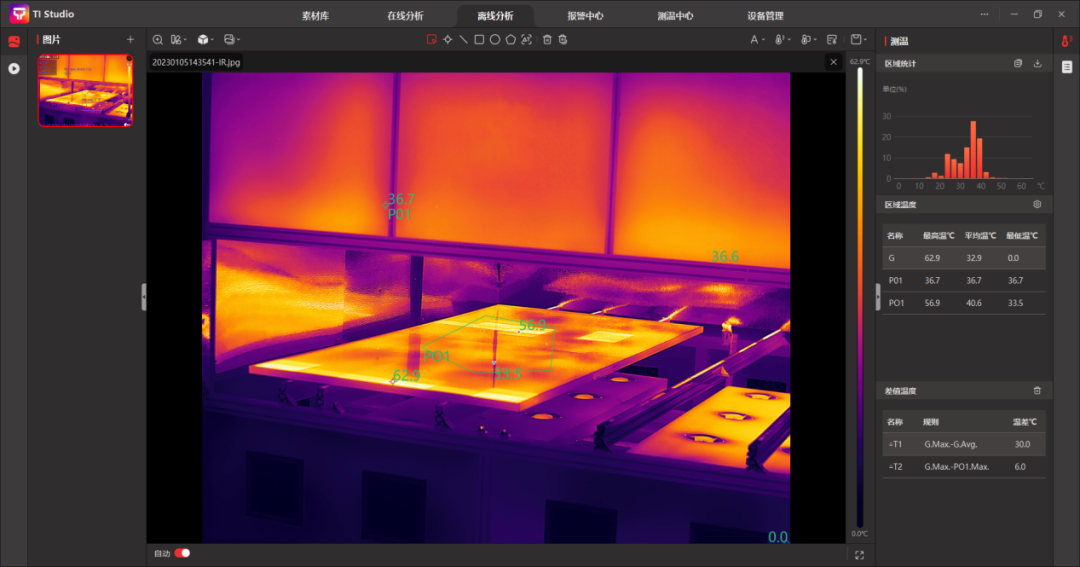Toggle the 自动 auto switch

pos(182,553)
